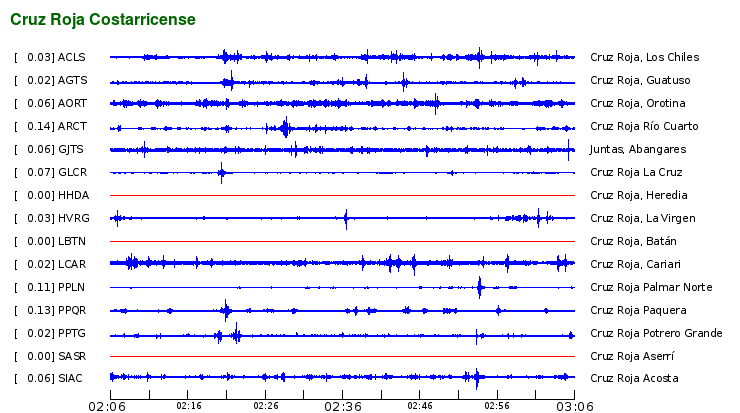Select the PPQR station code label

(x=72, y=311)
